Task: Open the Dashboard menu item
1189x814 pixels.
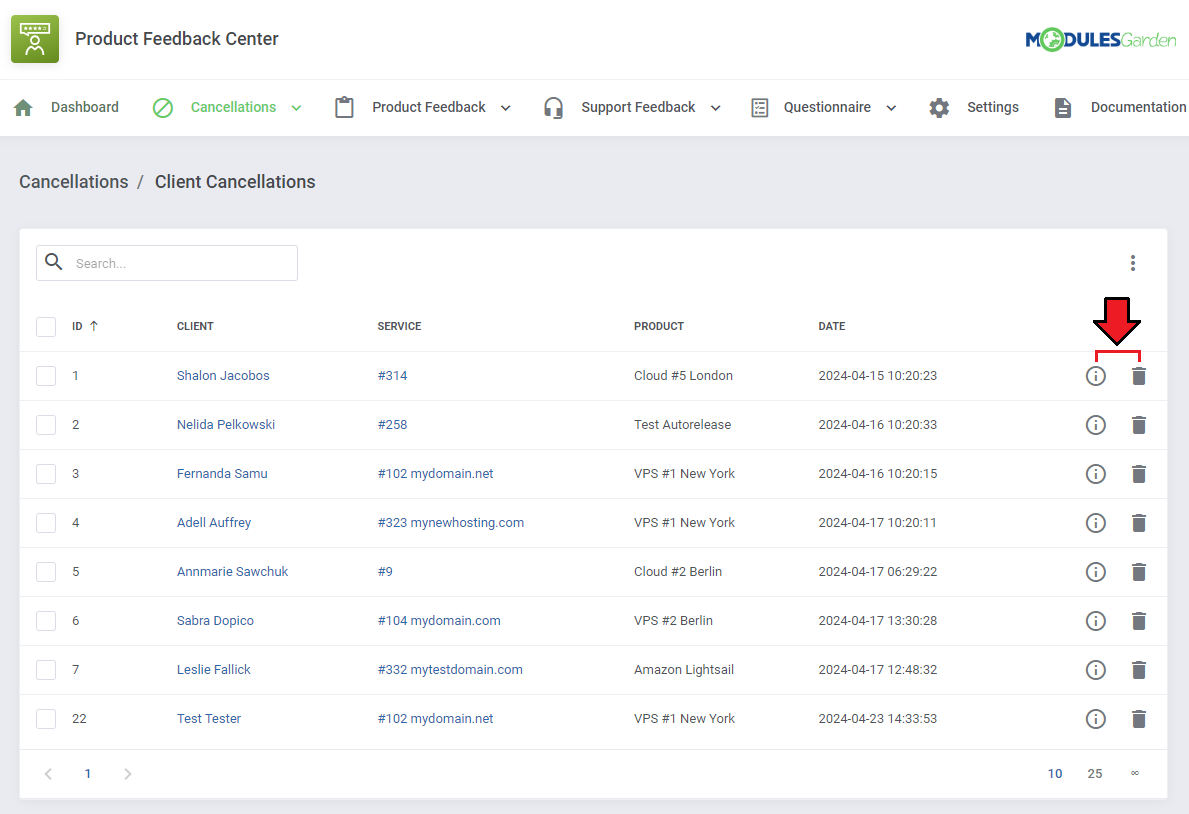Action: point(85,107)
